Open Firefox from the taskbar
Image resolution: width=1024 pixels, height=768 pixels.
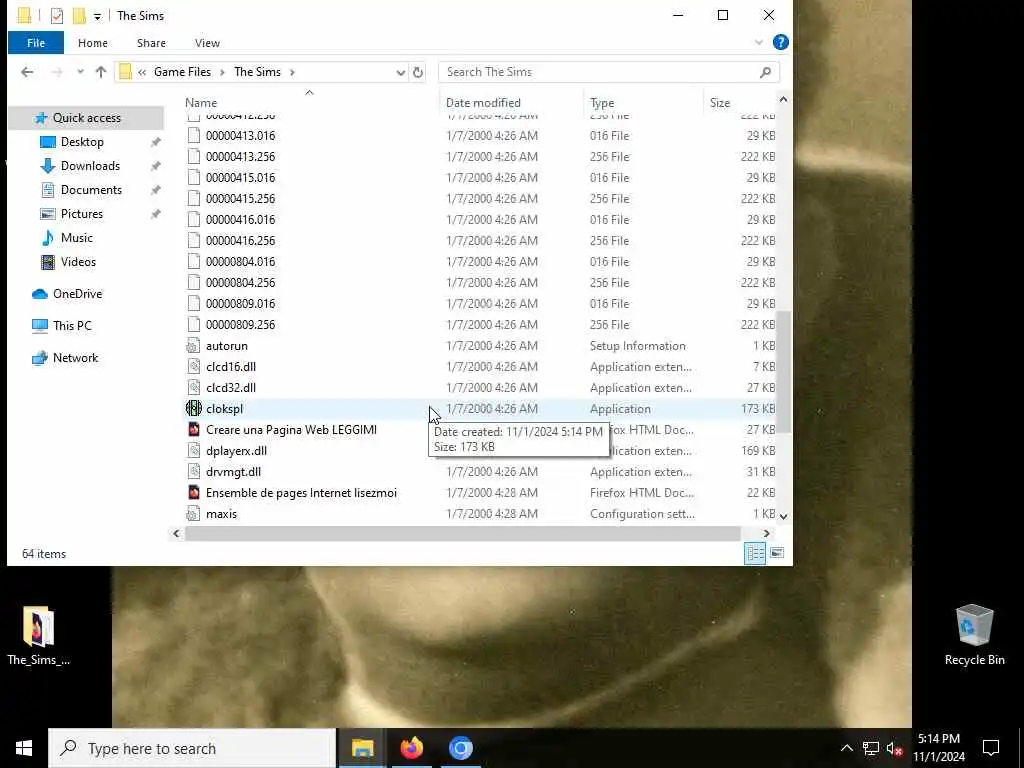[411, 748]
